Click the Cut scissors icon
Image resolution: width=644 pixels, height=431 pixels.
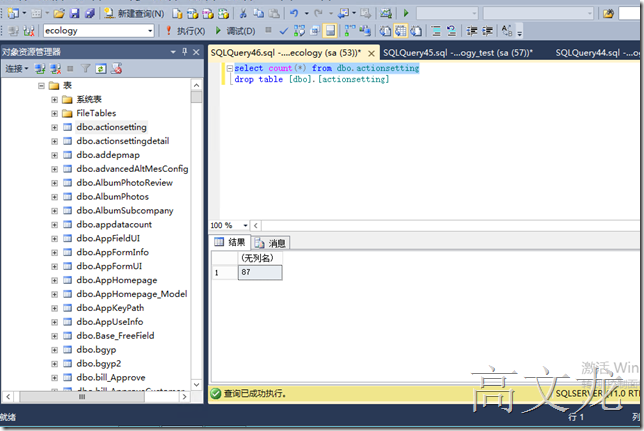tap(243, 14)
